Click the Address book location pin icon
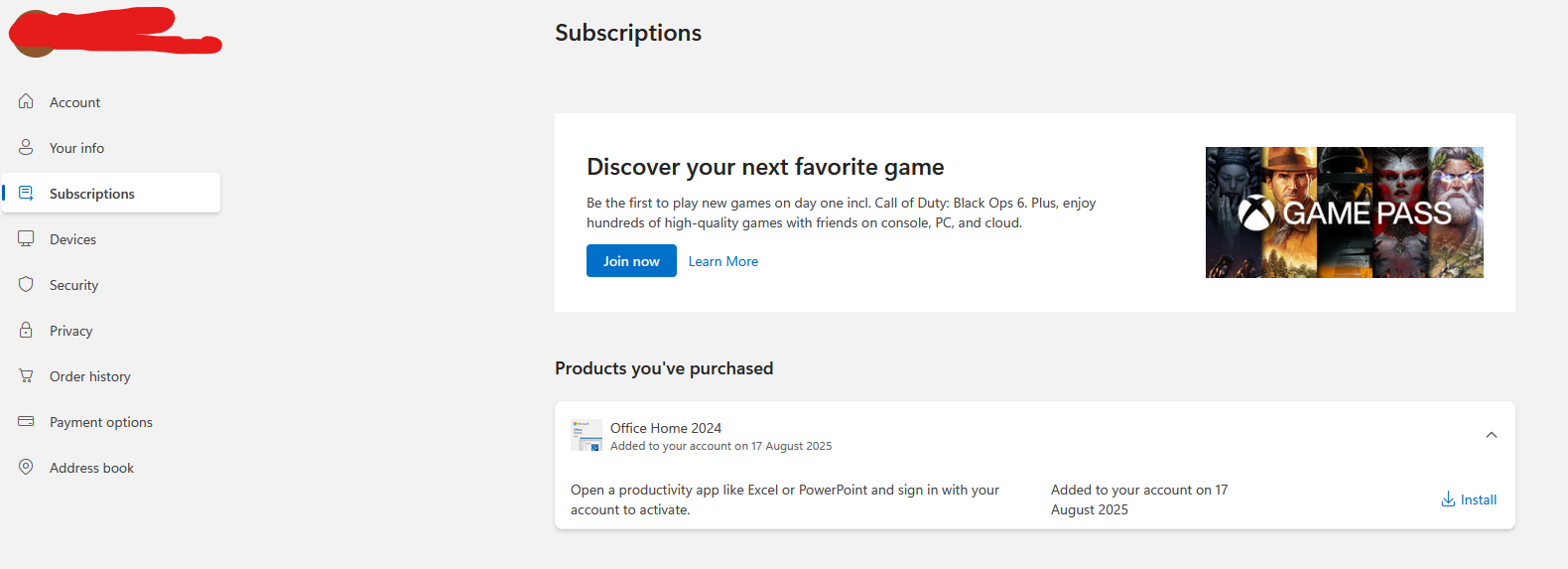 click(26, 467)
